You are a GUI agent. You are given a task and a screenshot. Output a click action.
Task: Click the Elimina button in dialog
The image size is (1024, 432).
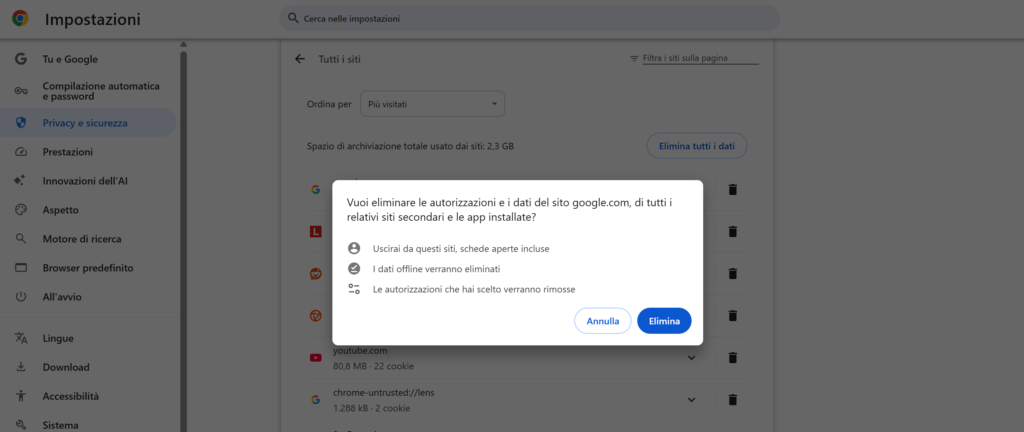pos(664,321)
